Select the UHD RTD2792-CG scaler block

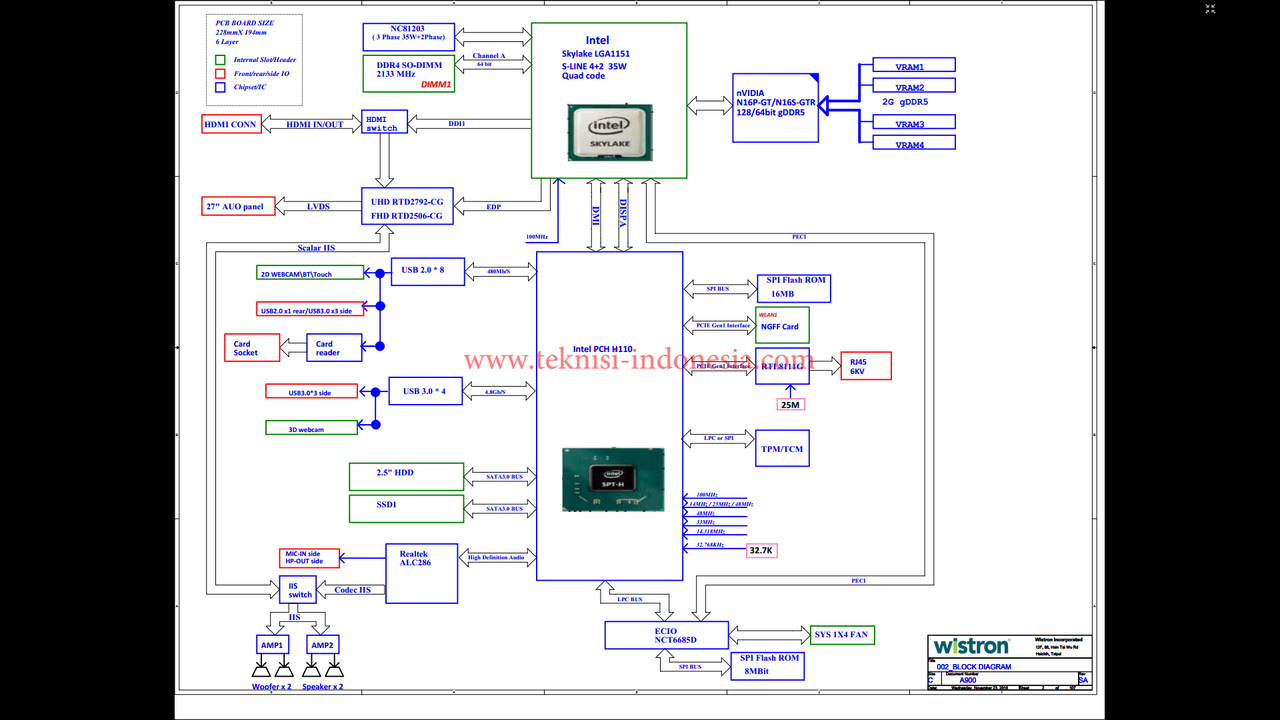pyautogui.click(x=407, y=206)
